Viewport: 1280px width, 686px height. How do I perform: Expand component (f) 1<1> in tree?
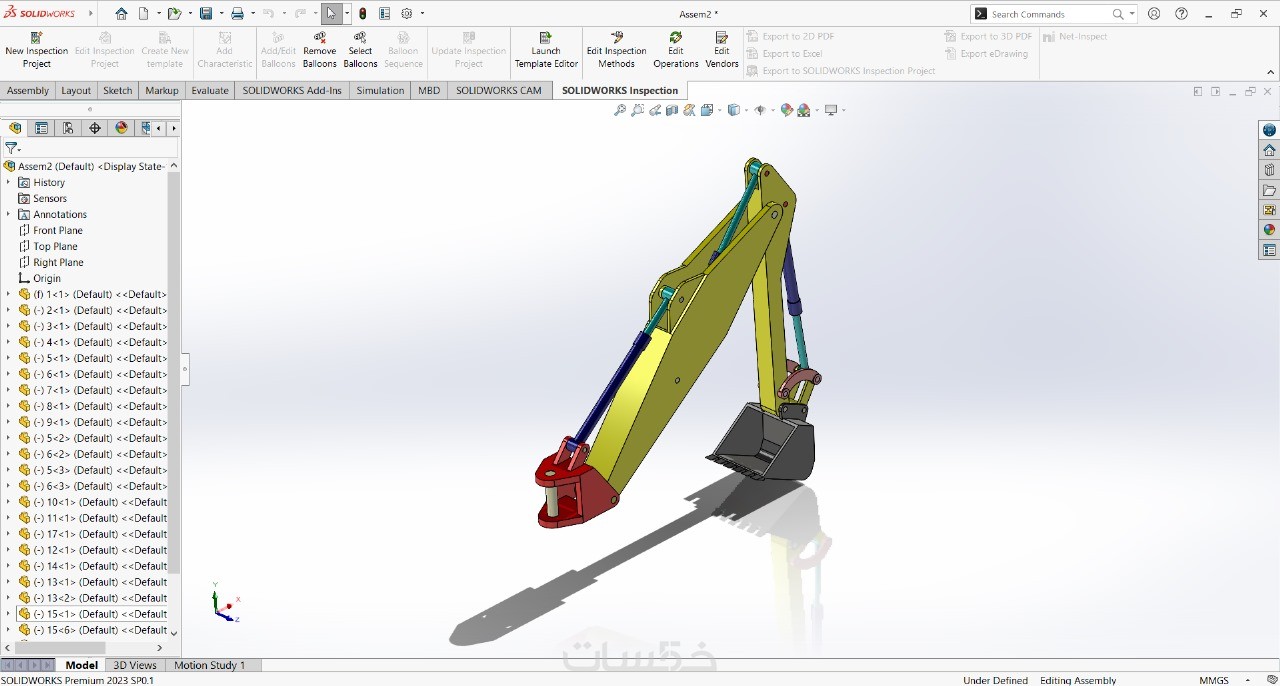point(8,294)
